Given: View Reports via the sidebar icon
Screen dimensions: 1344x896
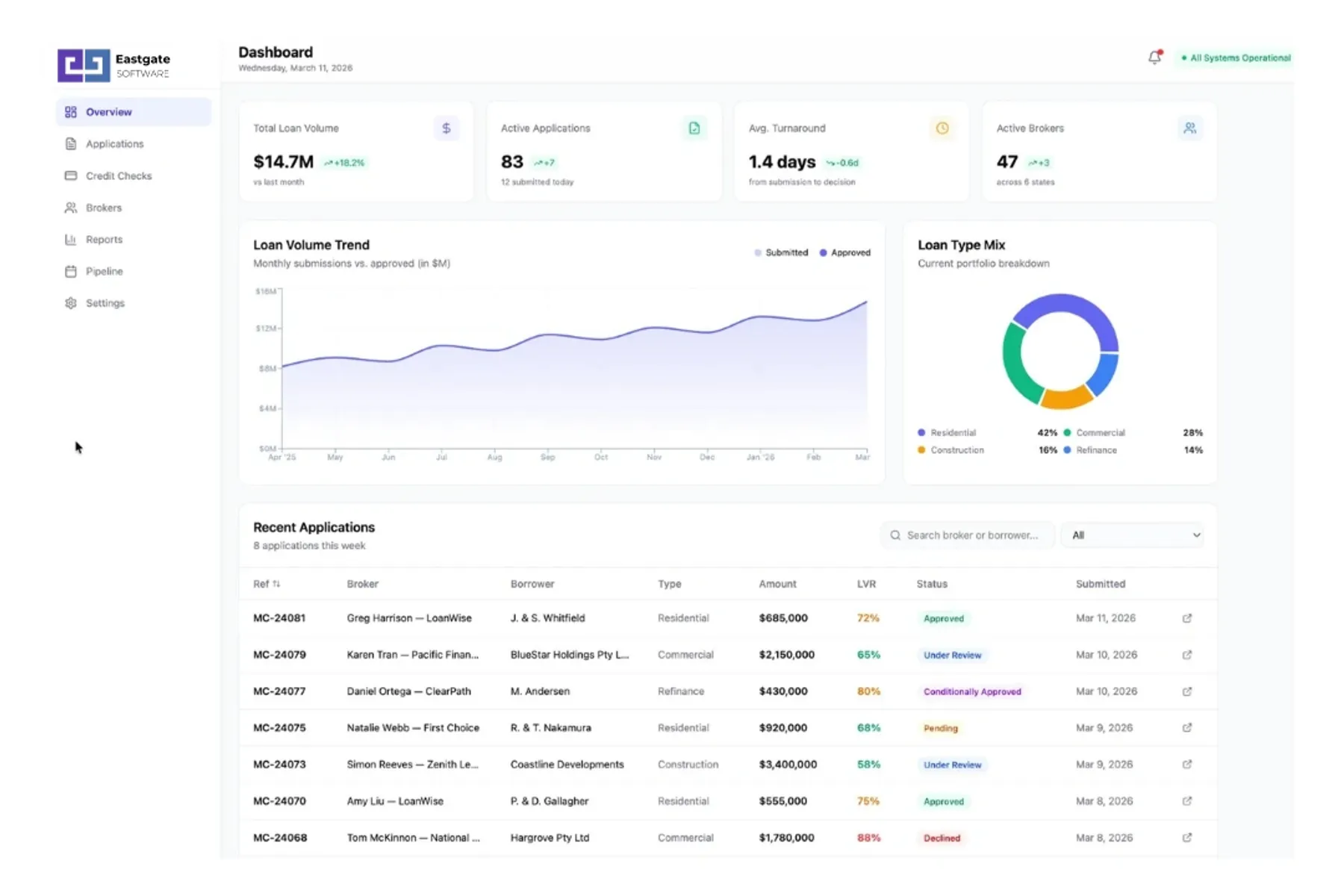Looking at the screenshot, I should [105, 239].
